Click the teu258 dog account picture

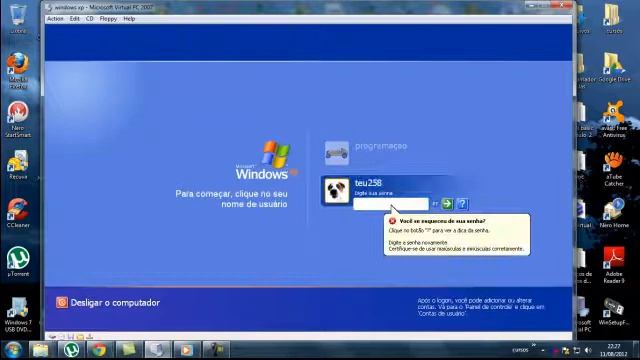(337, 191)
